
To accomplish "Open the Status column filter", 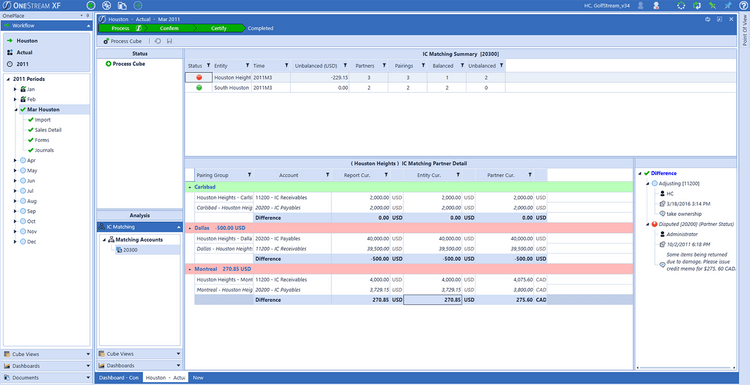I will pyautogui.click(x=208, y=66).
